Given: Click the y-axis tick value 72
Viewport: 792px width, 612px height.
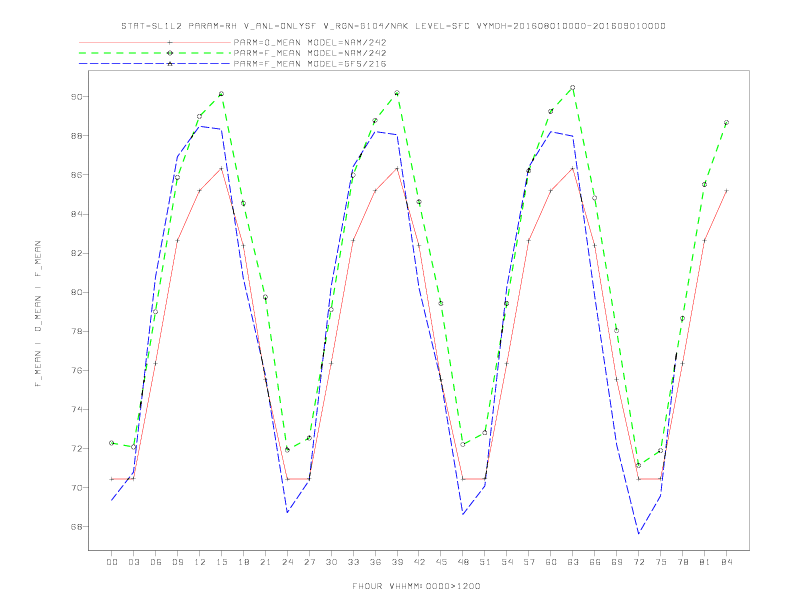Looking at the screenshot, I should [x=77, y=448].
